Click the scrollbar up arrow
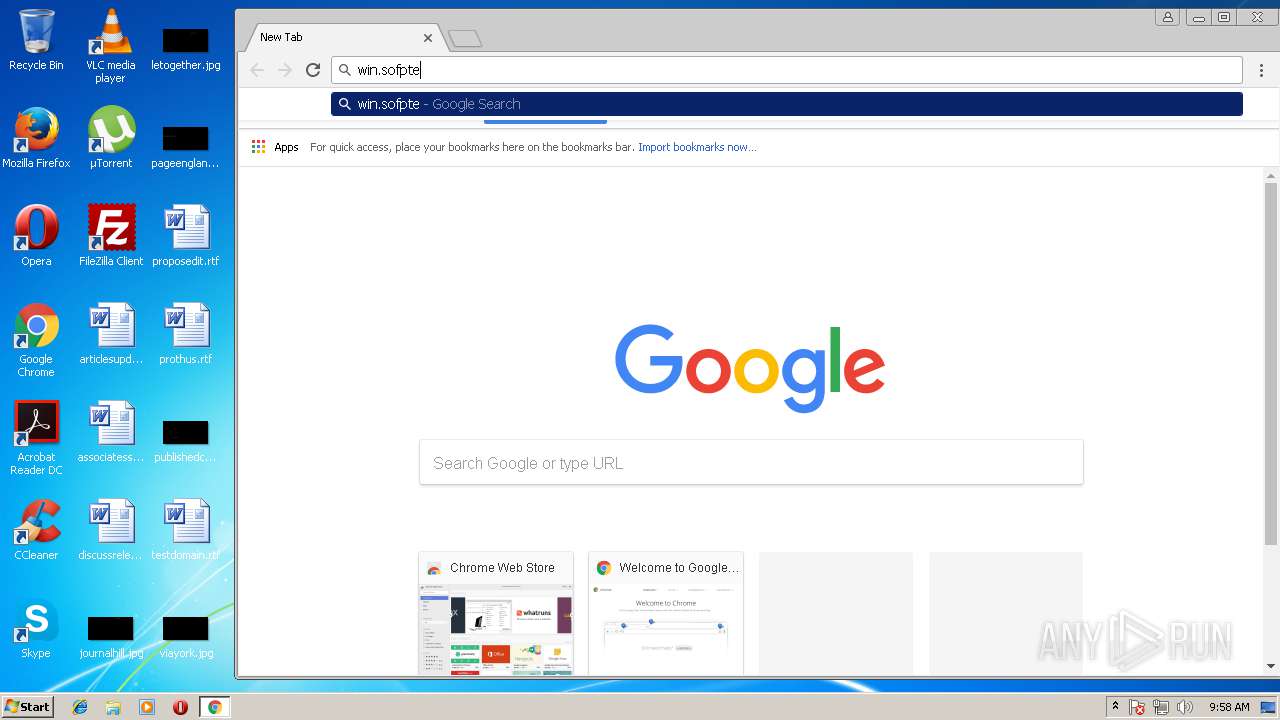 1271,175
